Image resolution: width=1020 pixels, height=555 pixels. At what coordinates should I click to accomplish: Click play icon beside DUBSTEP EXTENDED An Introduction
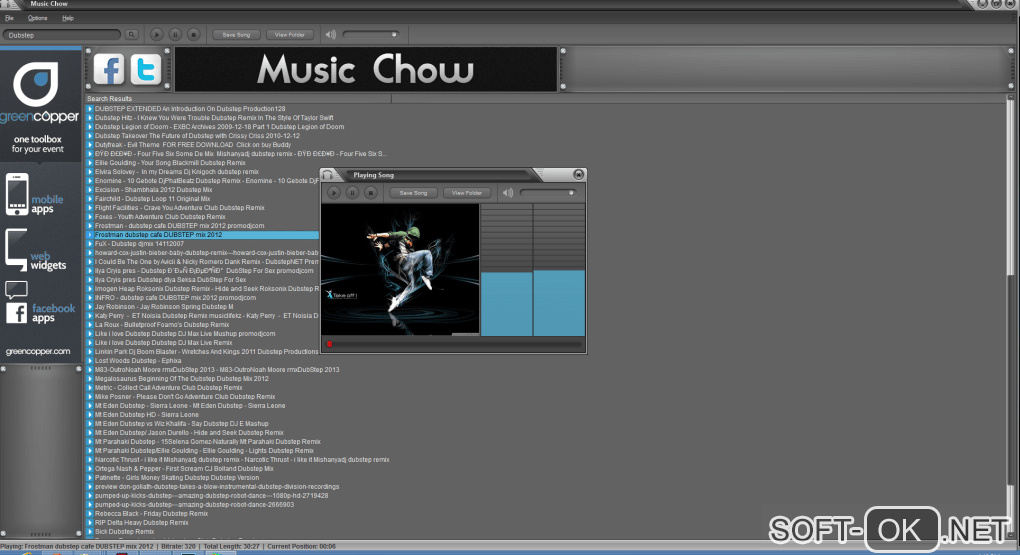click(x=90, y=109)
